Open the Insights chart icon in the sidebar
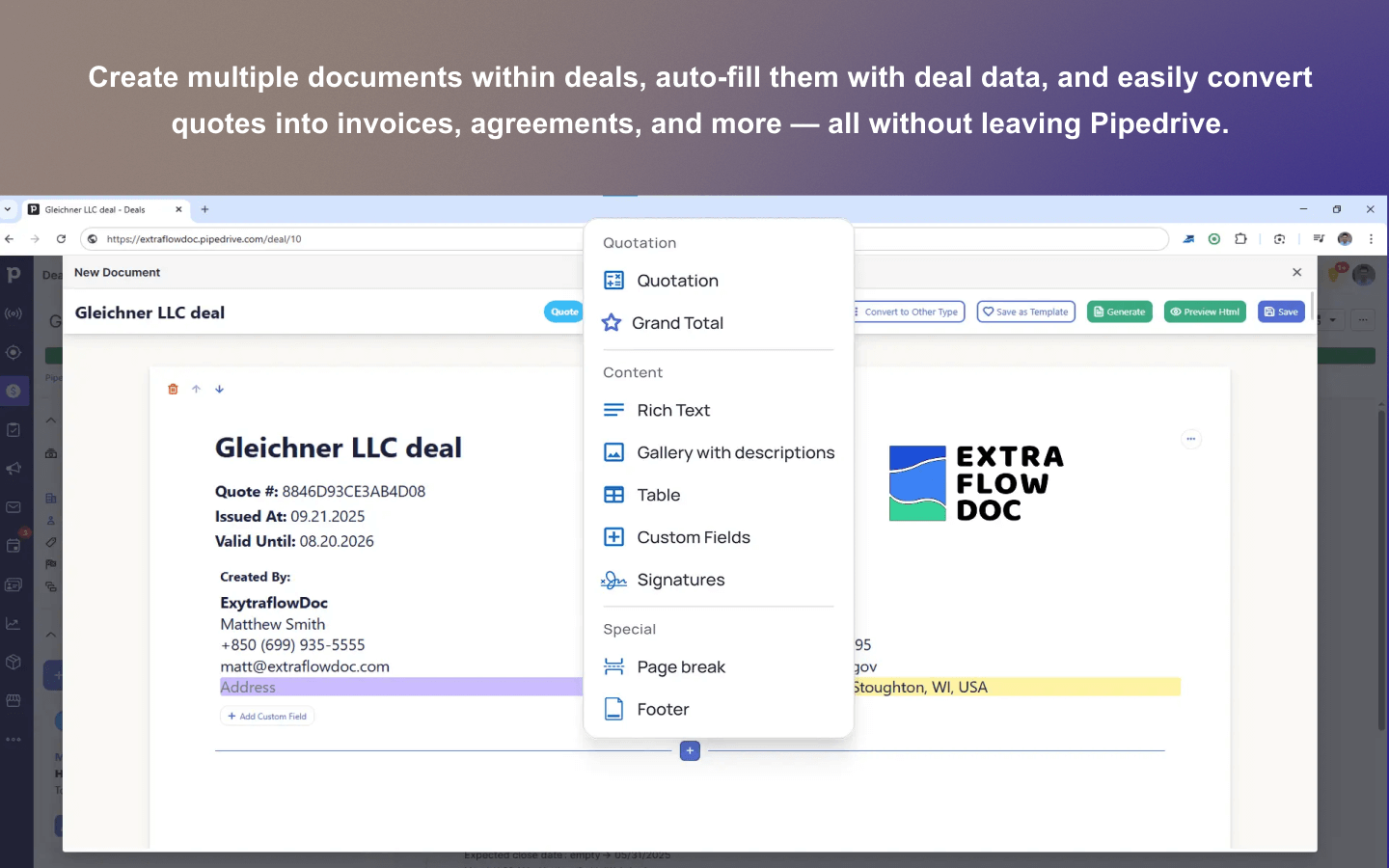Screen dimensions: 1389x868 pos(14,622)
